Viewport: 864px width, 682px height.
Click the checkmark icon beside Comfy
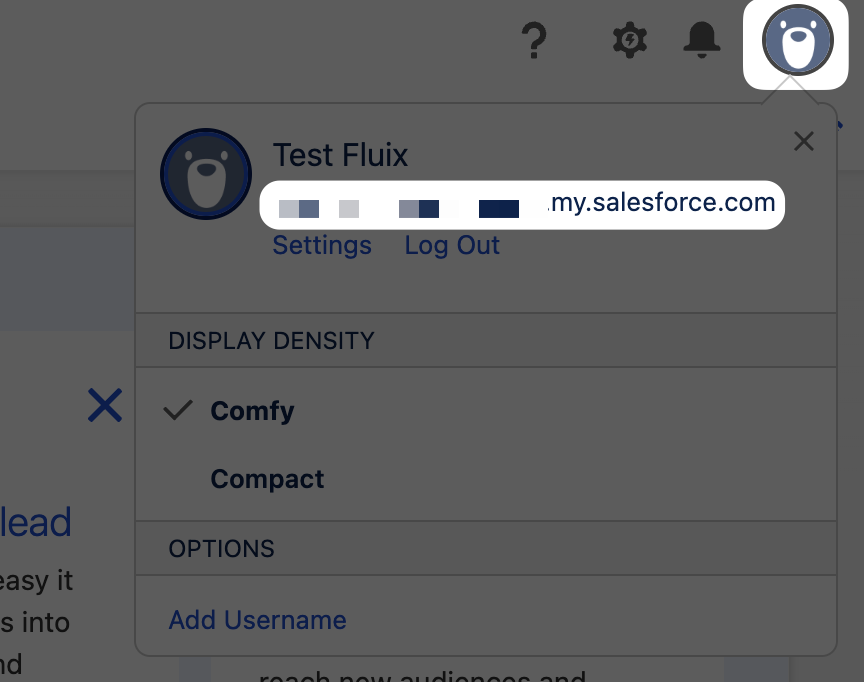178,411
